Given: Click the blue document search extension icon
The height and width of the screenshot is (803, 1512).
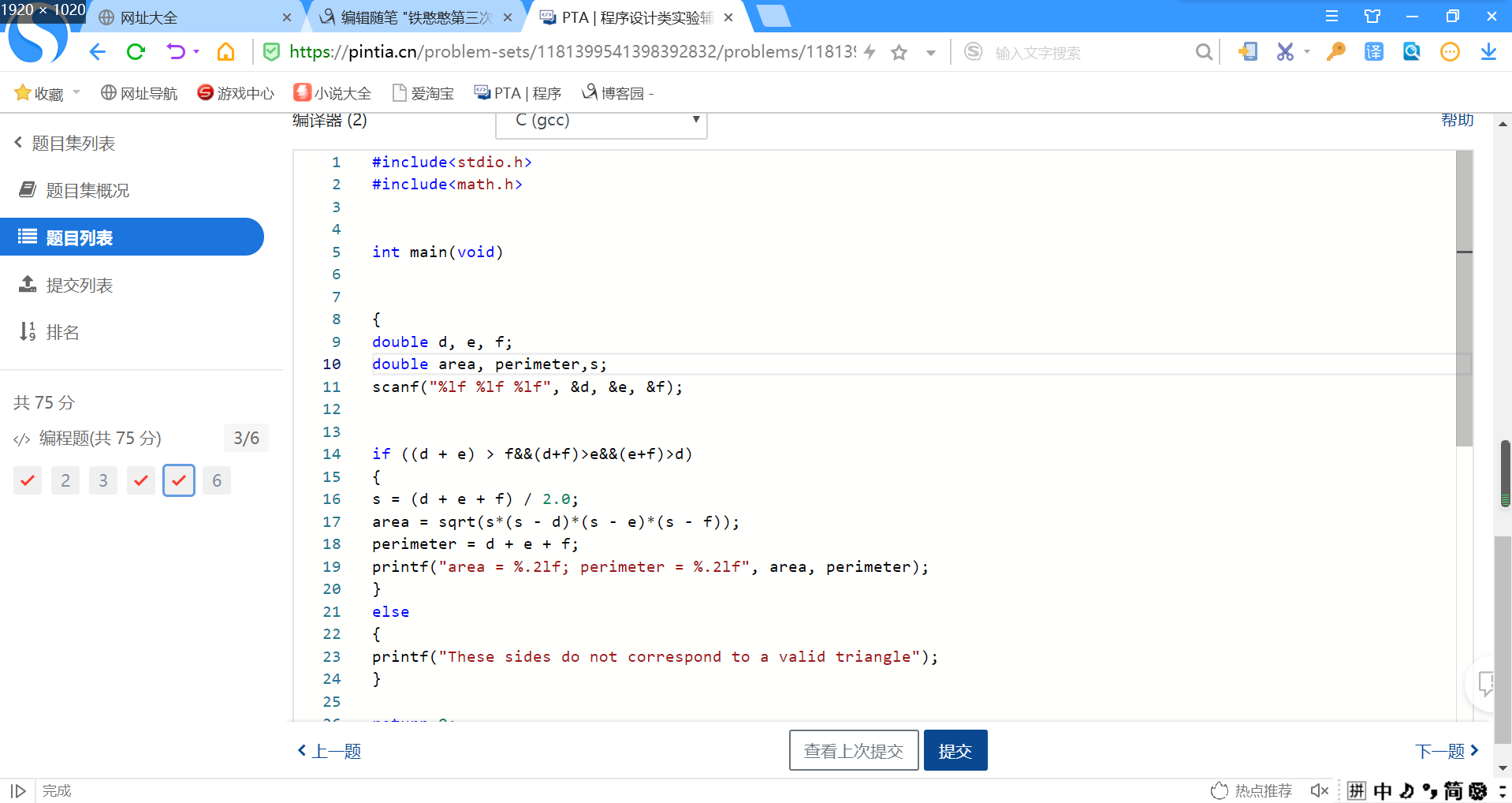Looking at the screenshot, I should (1412, 52).
